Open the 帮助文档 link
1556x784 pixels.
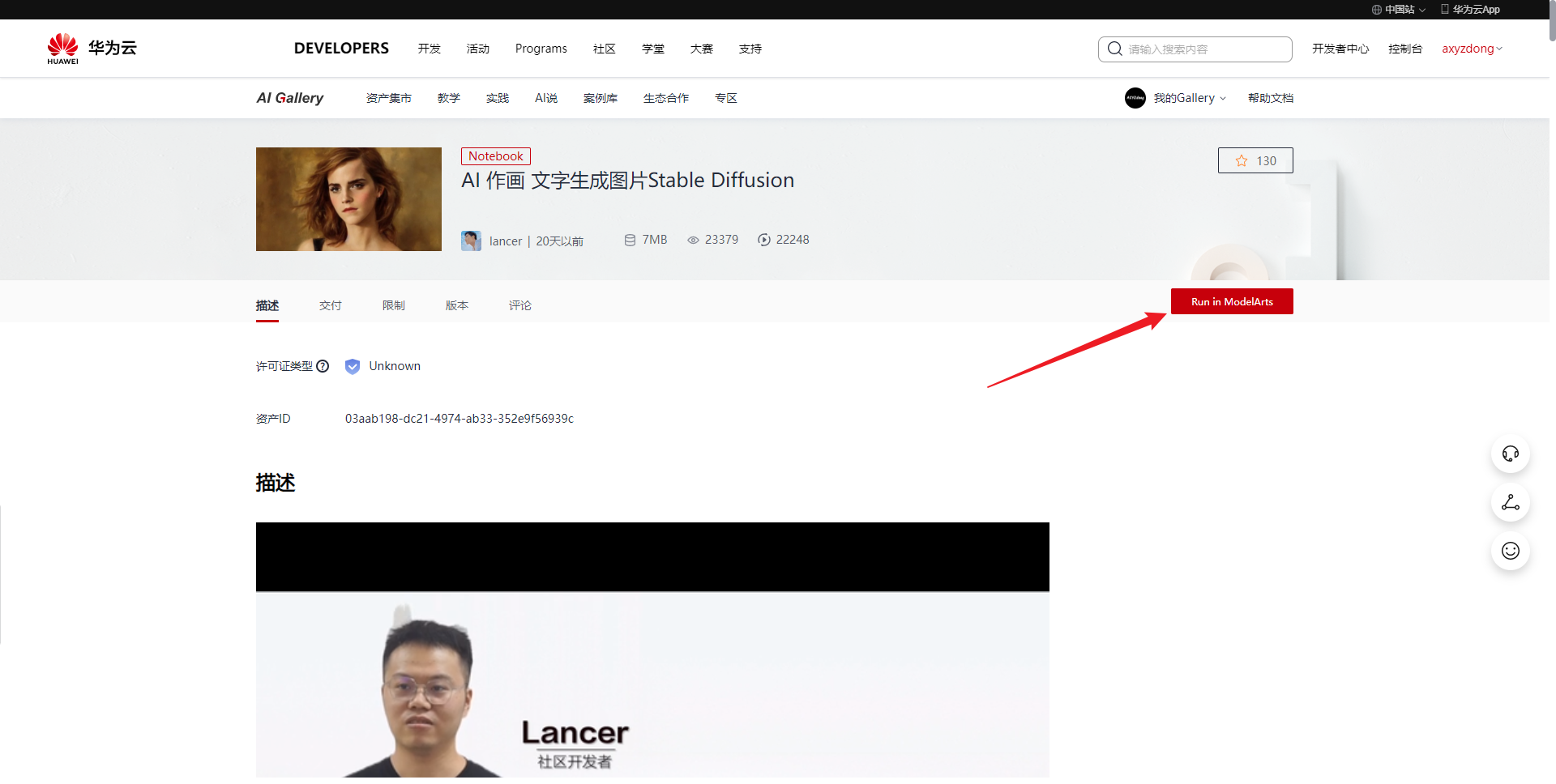tap(1271, 98)
